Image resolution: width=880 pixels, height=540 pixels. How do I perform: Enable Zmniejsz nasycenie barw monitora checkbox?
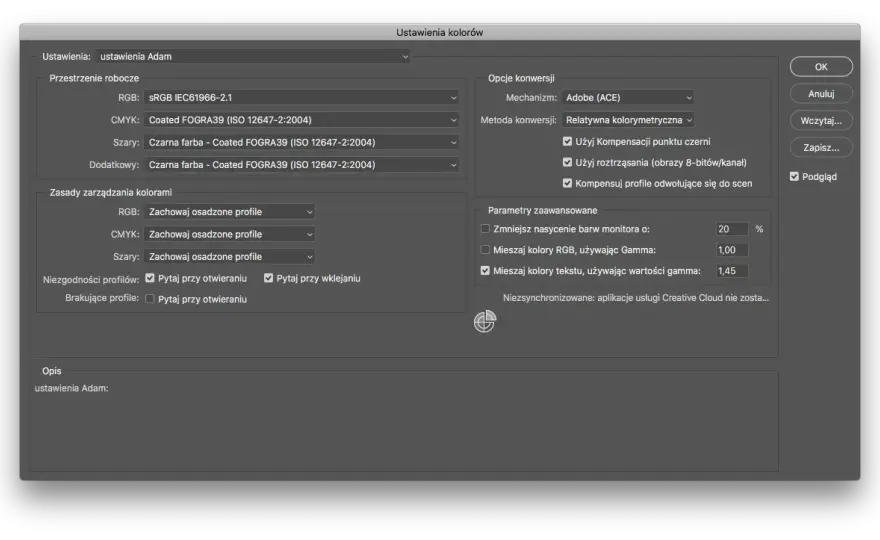pyautogui.click(x=485, y=229)
